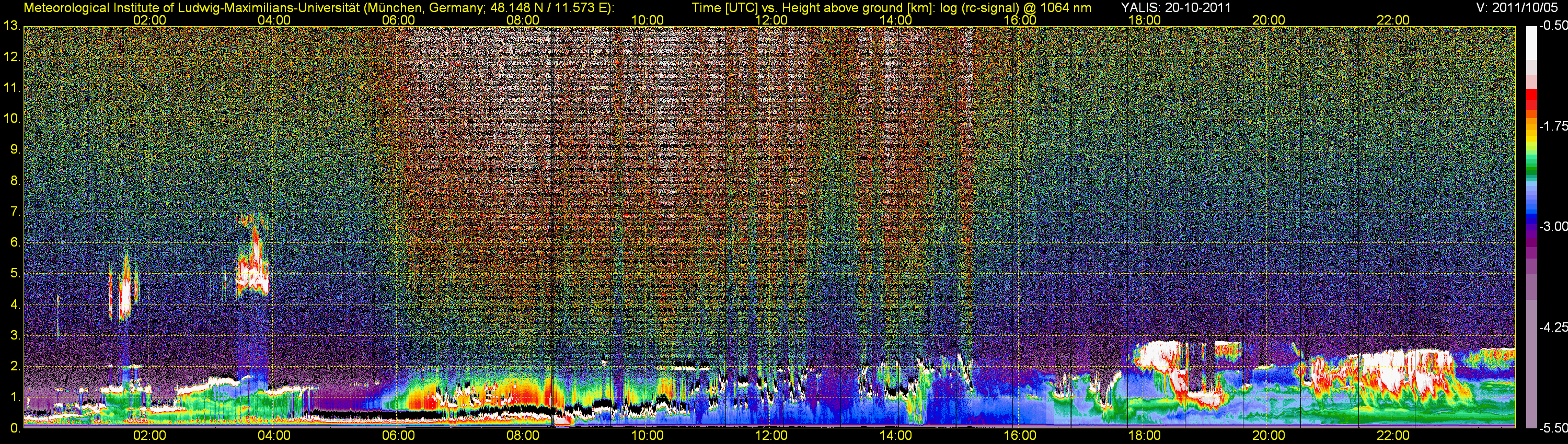Screen dimensions: 1568x444
Task: Click the 02:00 label on the top time axis
Action: pos(149,20)
